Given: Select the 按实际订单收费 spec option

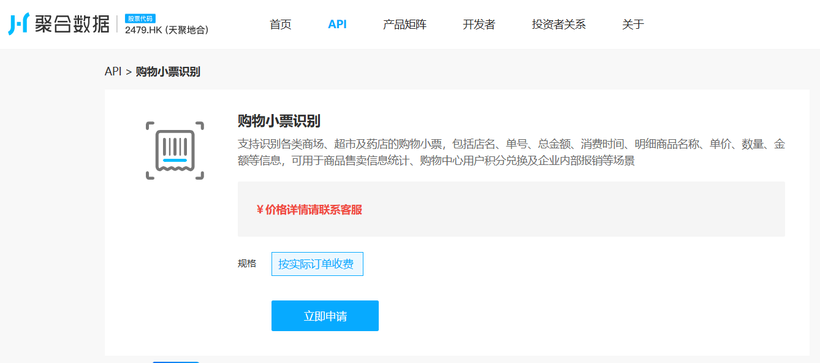Looking at the screenshot, I should [x=317, y=264].
